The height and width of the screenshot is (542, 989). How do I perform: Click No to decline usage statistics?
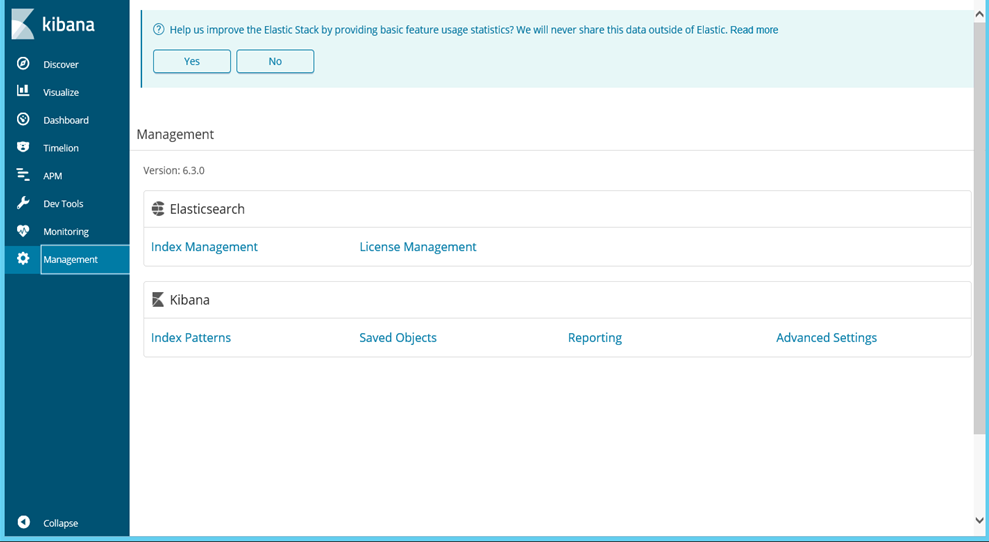tap(275, 61)
